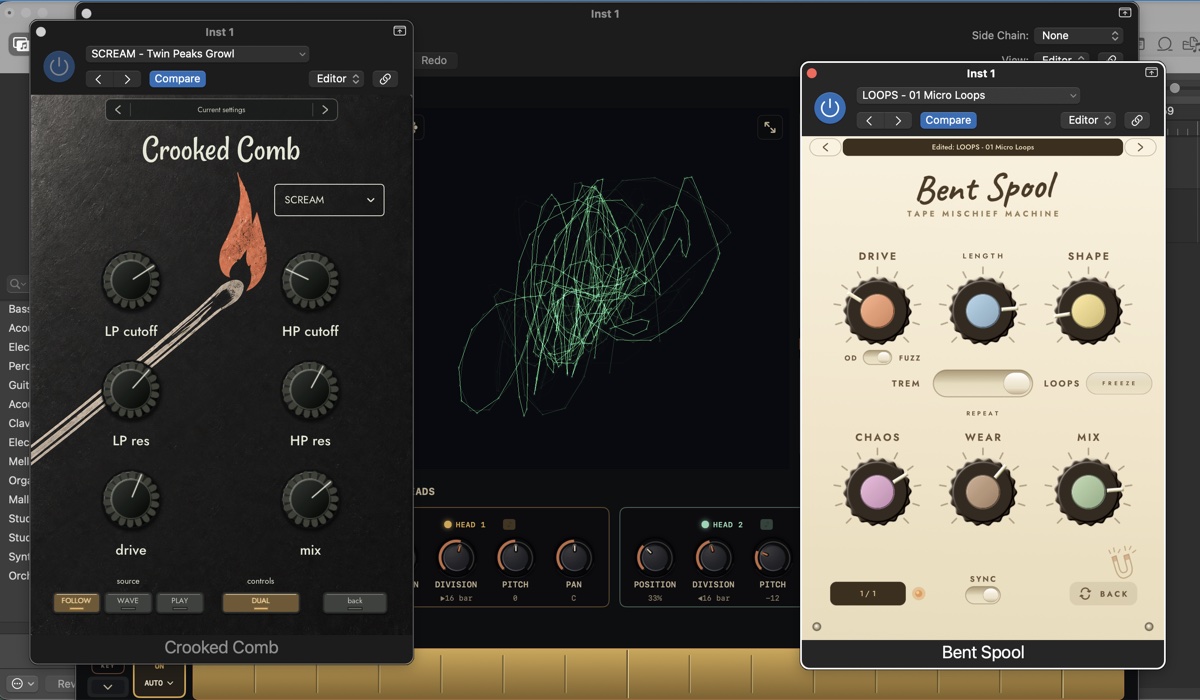The width and height of the screenshot is (1200, 700).
Task: Click the orange dot beside the 1/1 field
Action: pos(918,593)
